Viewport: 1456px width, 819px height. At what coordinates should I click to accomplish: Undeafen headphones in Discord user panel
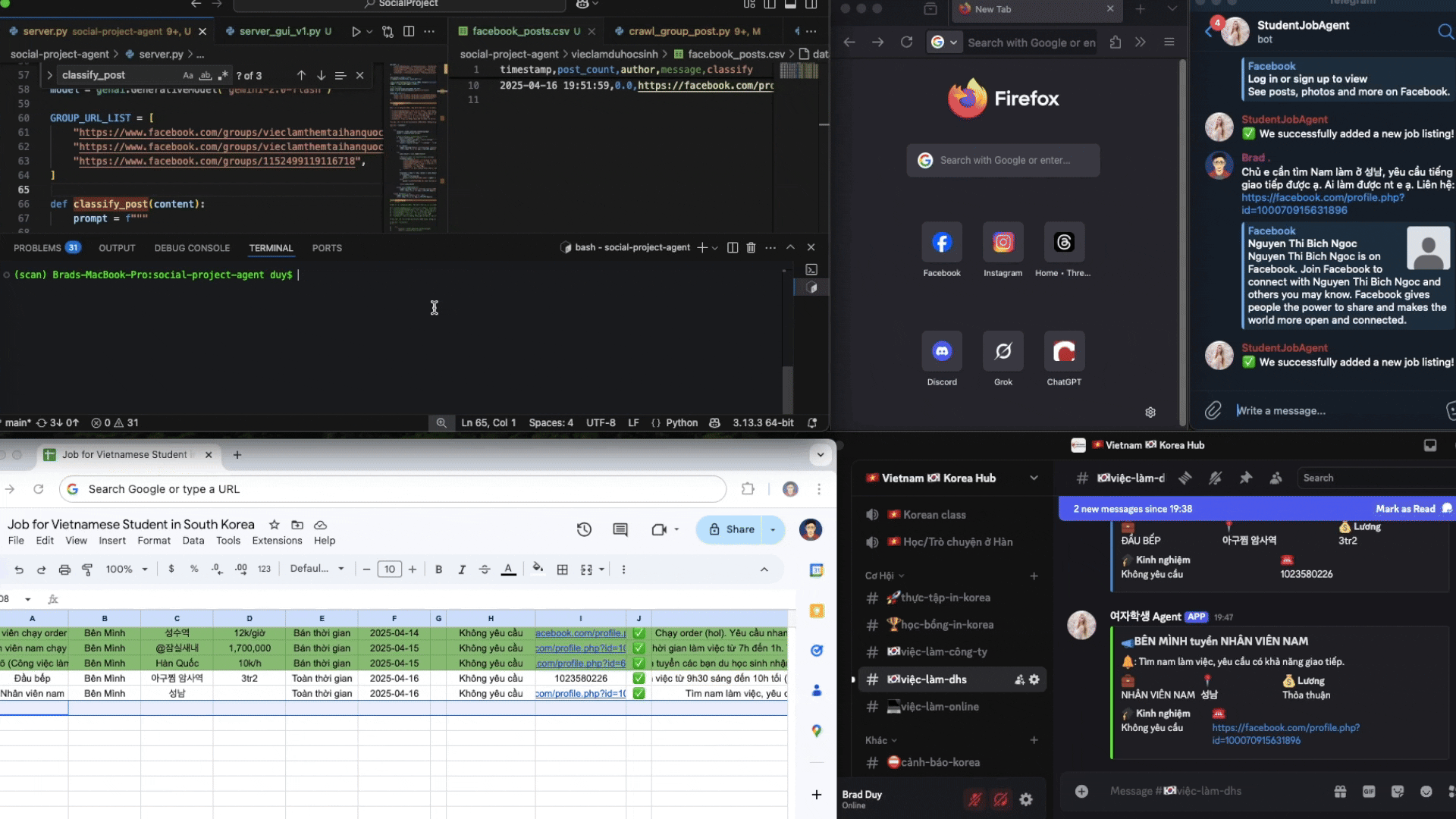point(1001,799)
